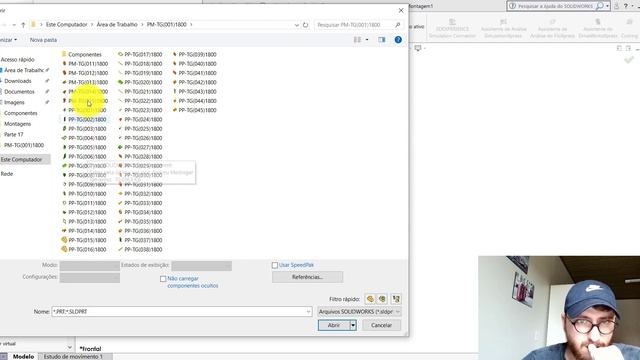Image resolution: width=640 pixels, height=360 pixels.
Task: Click the magnifier in folder search box
Action: [x=398, y=25]
